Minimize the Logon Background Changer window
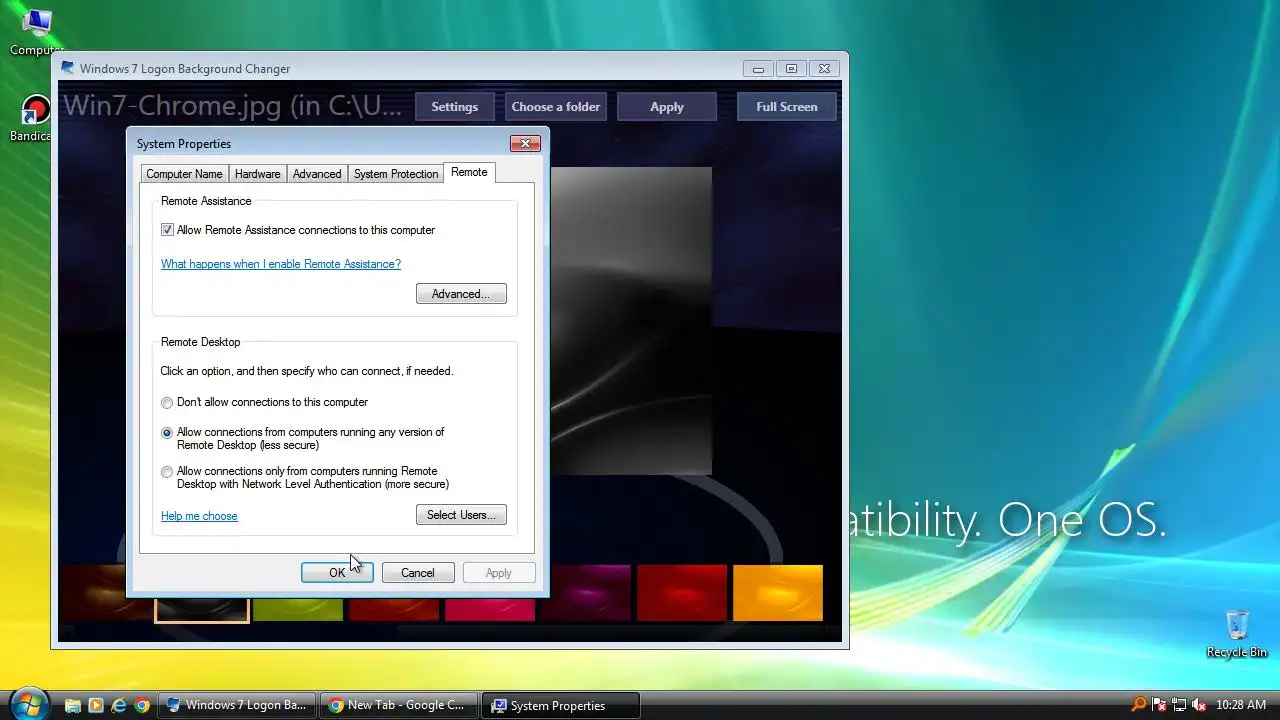The width and height of the screenshot is (1280, 720). pos(758,69)
